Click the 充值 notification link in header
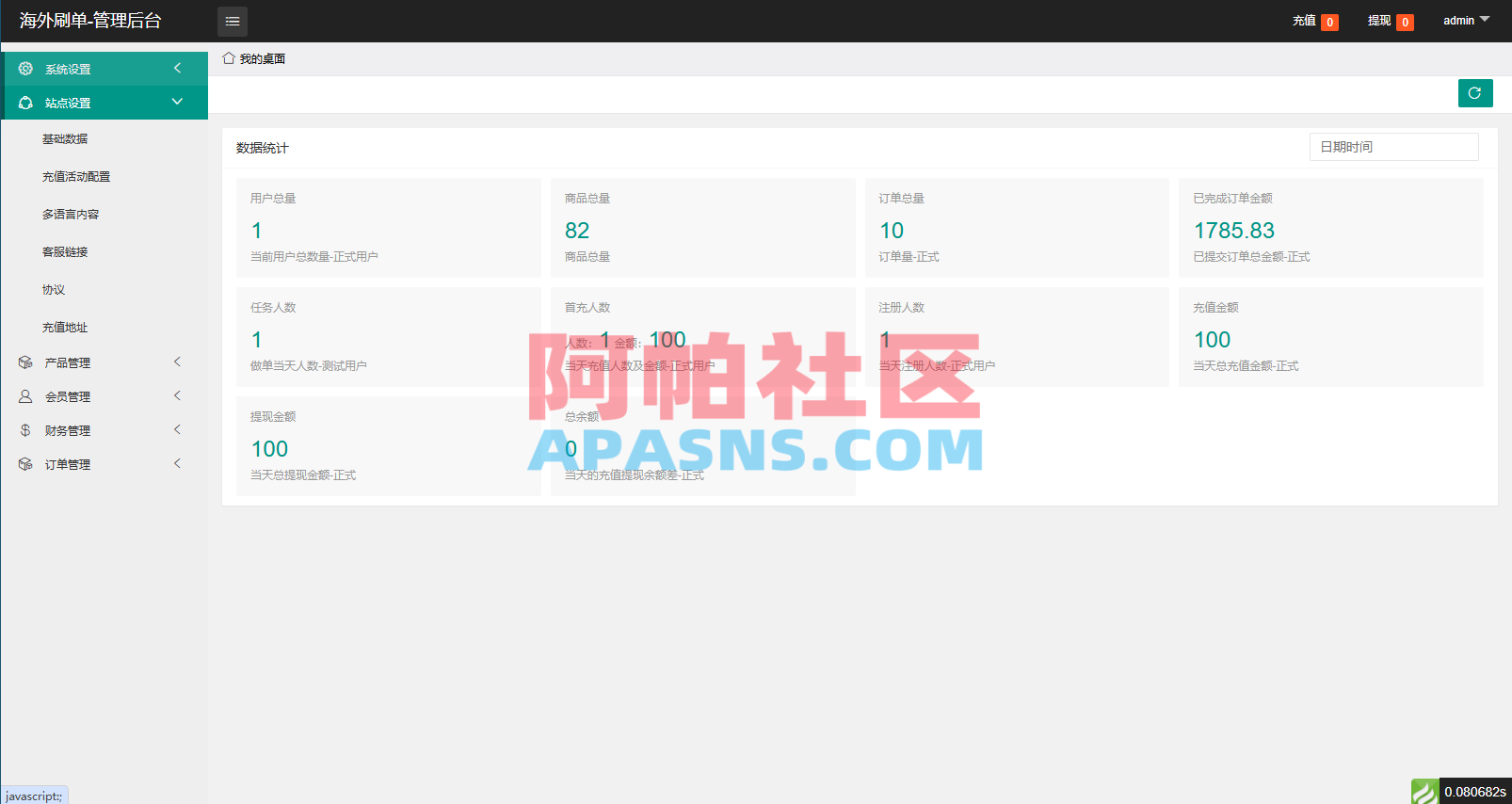This screenshot has width=1512, height=804. point(1304,21)
